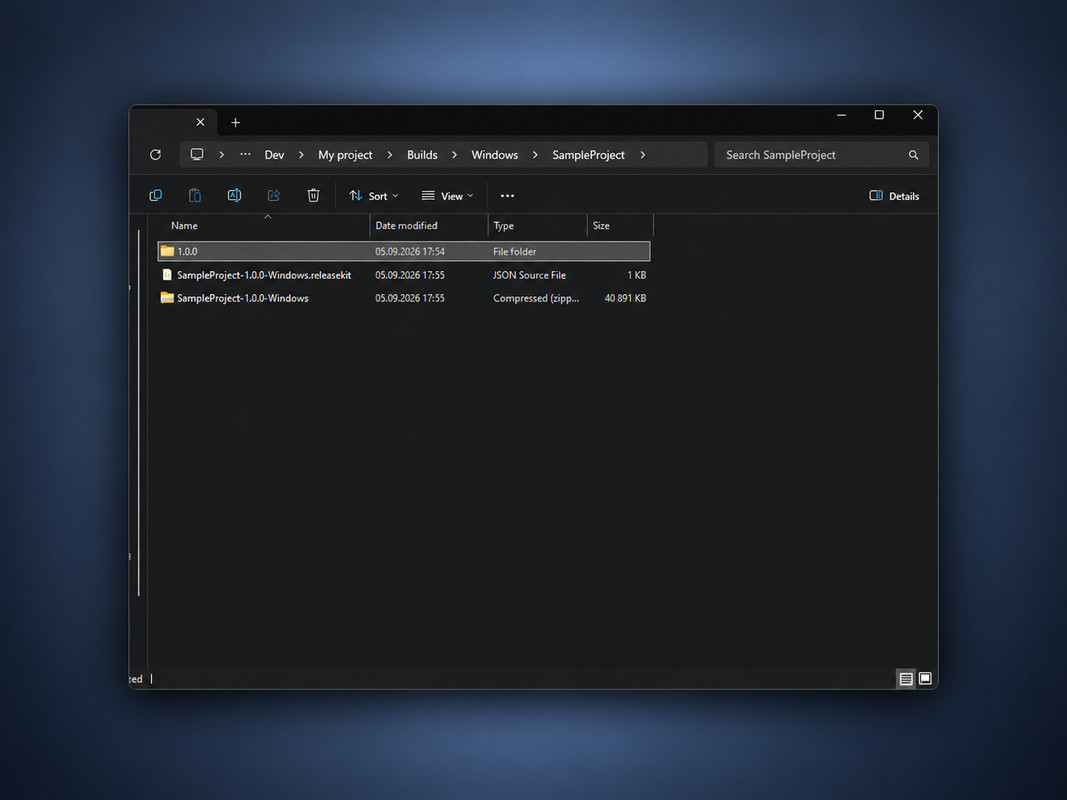Image resolution: width=1067 pixels, height=800 pixels.
Task: Select the 1.0.0 folder icon
Action: 167,251
